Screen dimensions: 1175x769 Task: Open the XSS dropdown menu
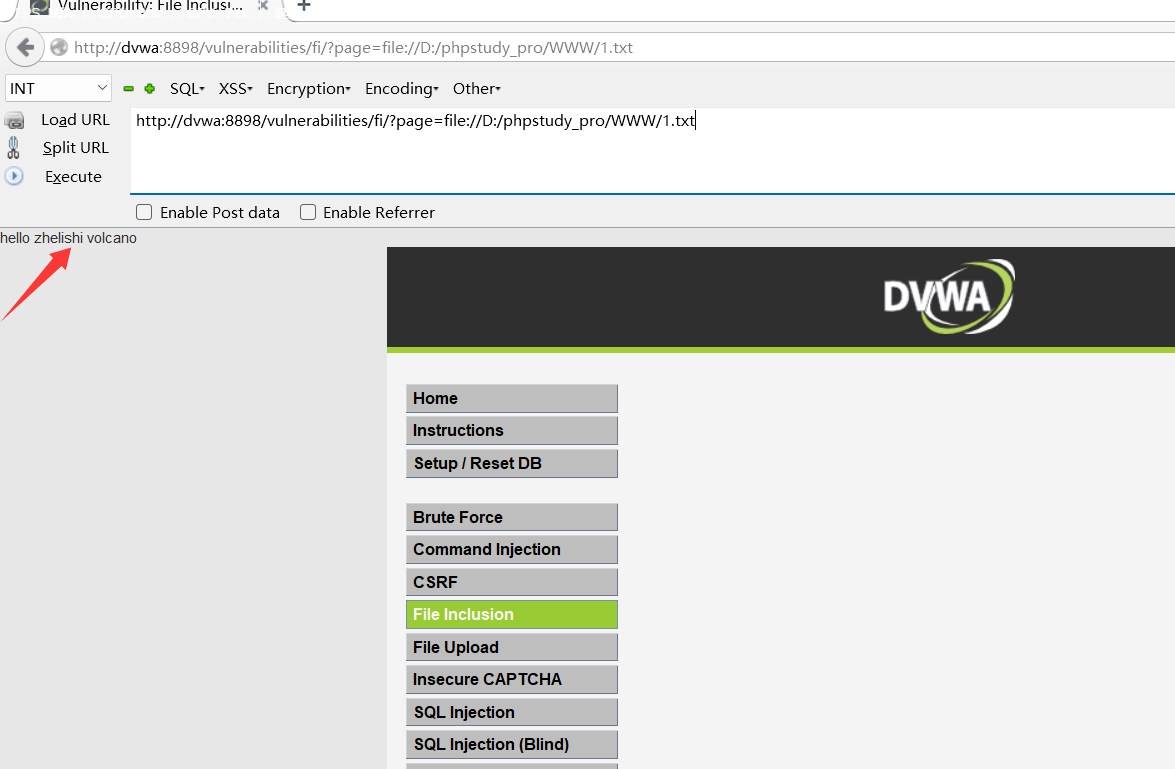coord(235,88)
